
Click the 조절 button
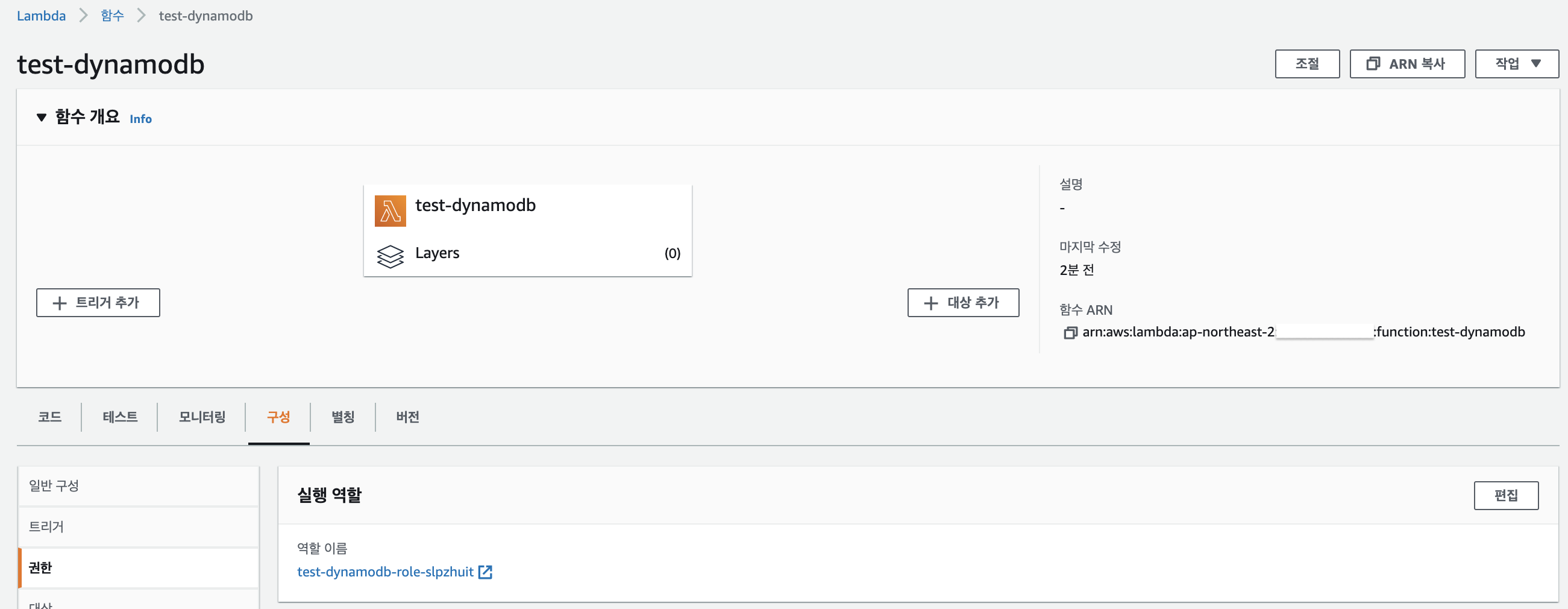(1306, 64)
